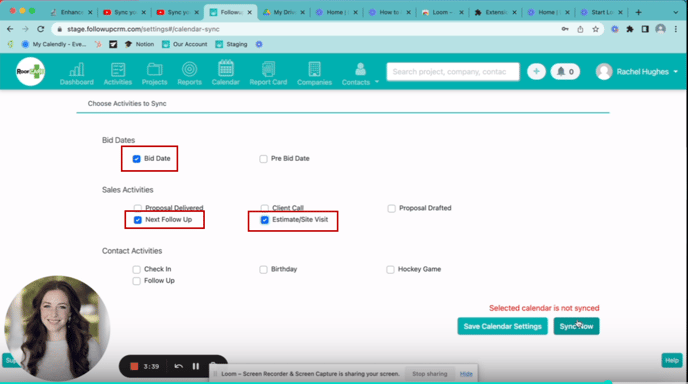Open the Projects folder icon
The width and height of the screenshot is (688, 384).
click(x=154, y=69)
